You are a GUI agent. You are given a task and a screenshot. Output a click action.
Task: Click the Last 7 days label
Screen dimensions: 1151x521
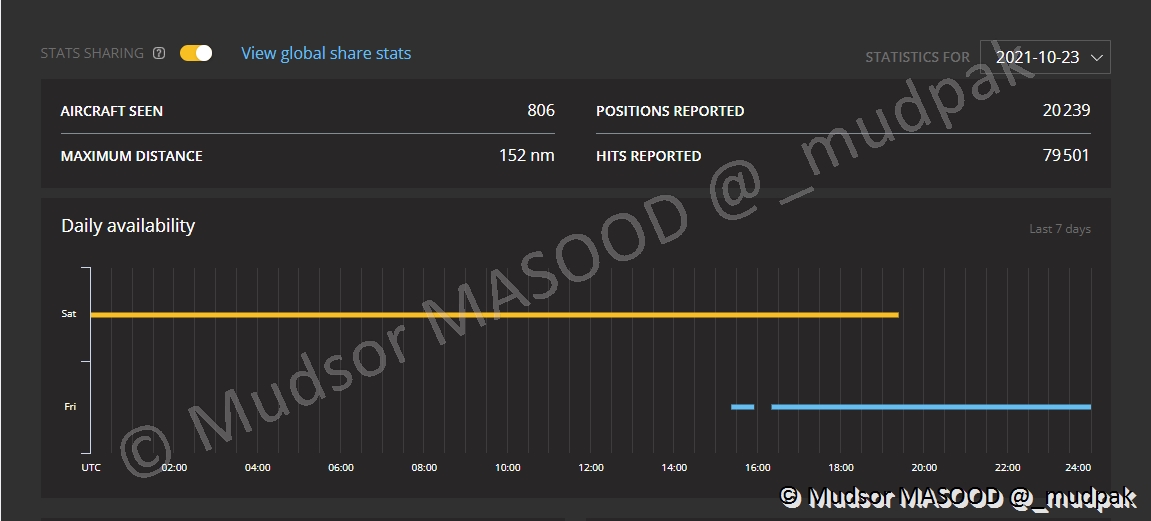tap(1060, 229)
